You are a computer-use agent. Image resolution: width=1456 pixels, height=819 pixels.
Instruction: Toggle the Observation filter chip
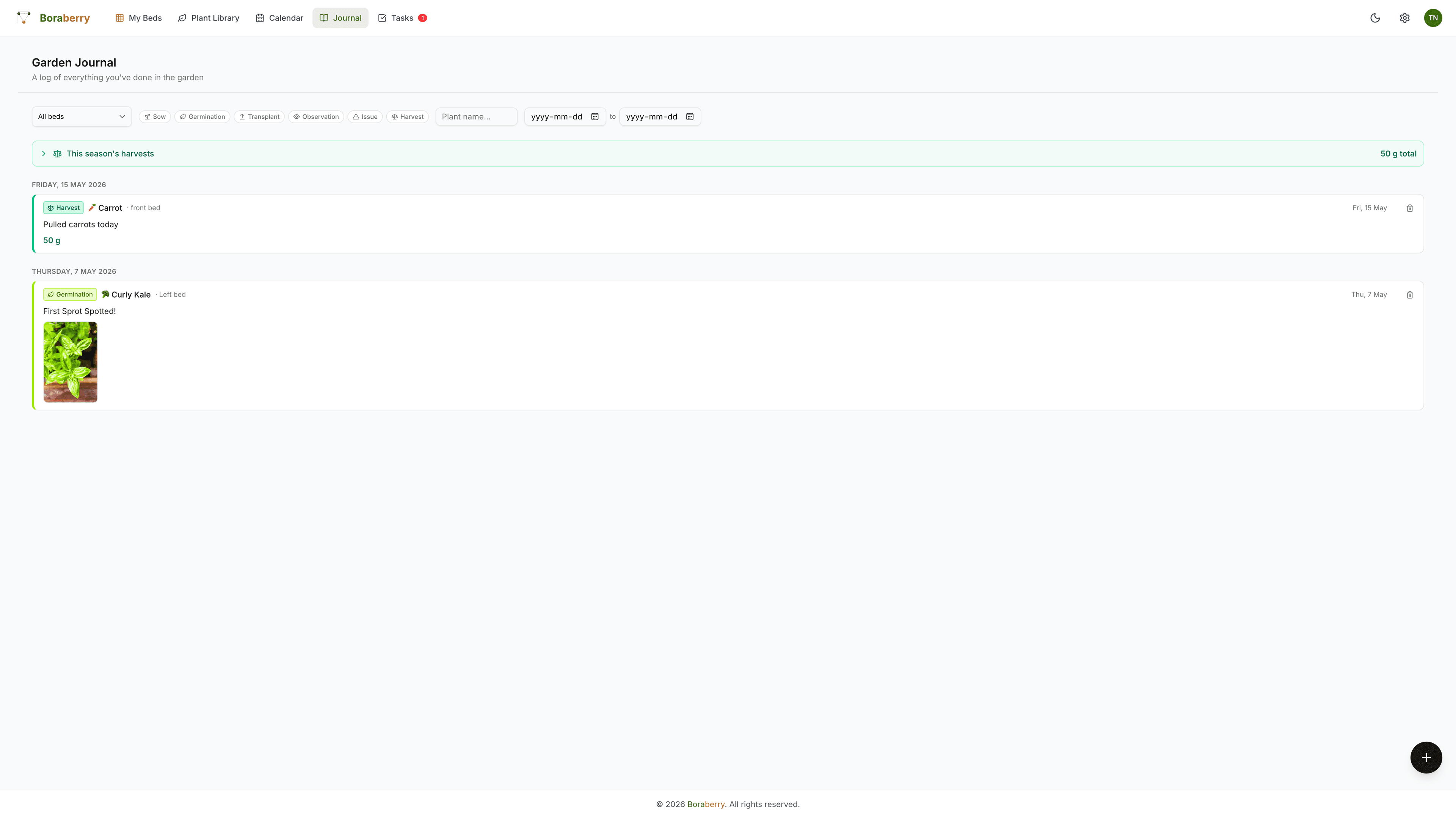tap(316, 116)
